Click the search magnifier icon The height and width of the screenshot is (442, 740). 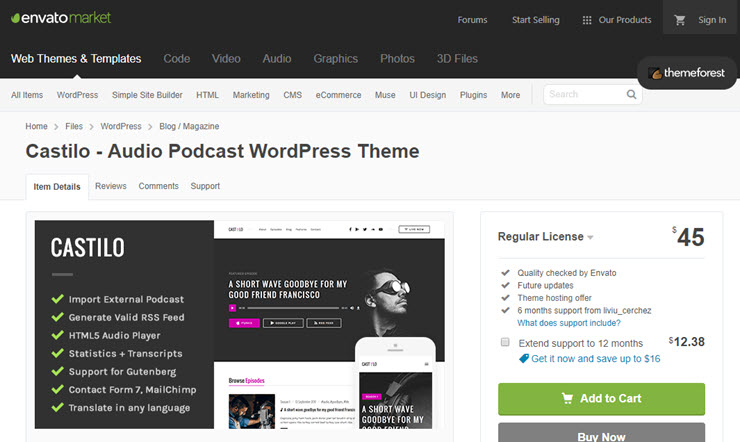click(x=631, y=94)
